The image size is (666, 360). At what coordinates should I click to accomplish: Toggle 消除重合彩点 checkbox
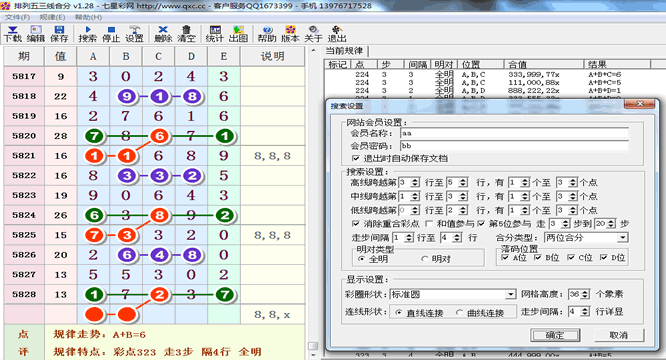pyautogui.click(x=356, y=224)
